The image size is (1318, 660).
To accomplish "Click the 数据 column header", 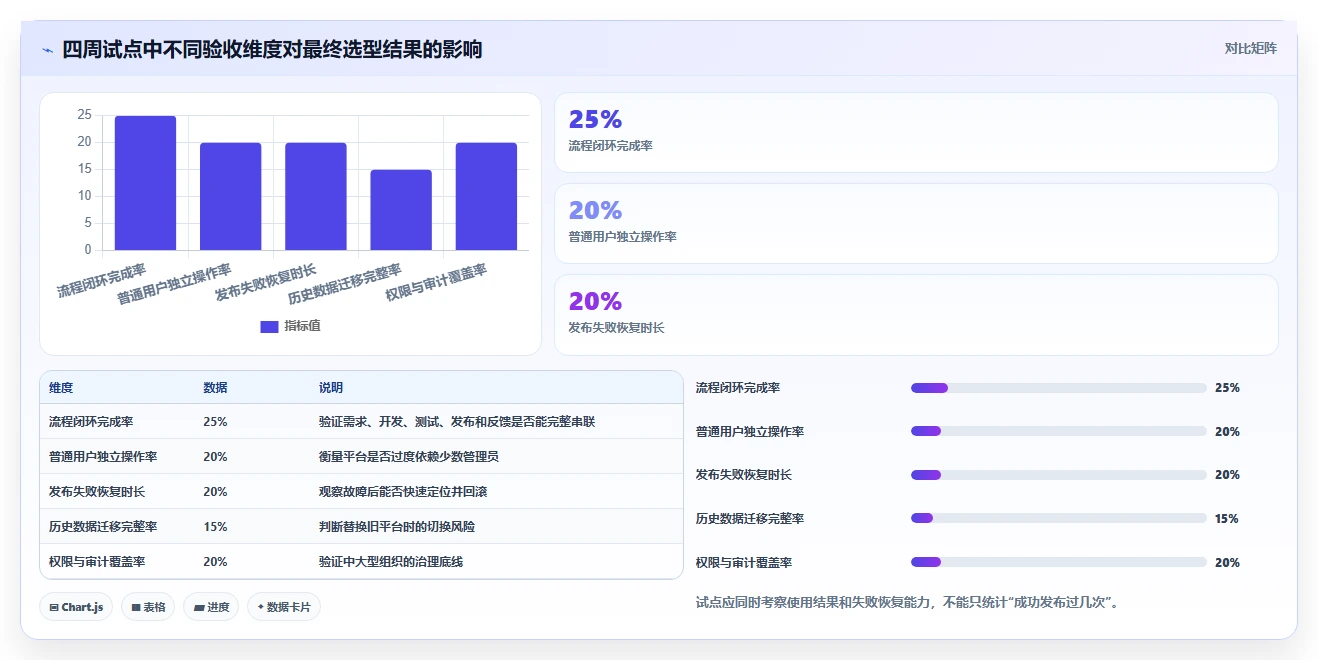I will pyautogui.click(x=215, y=388).
